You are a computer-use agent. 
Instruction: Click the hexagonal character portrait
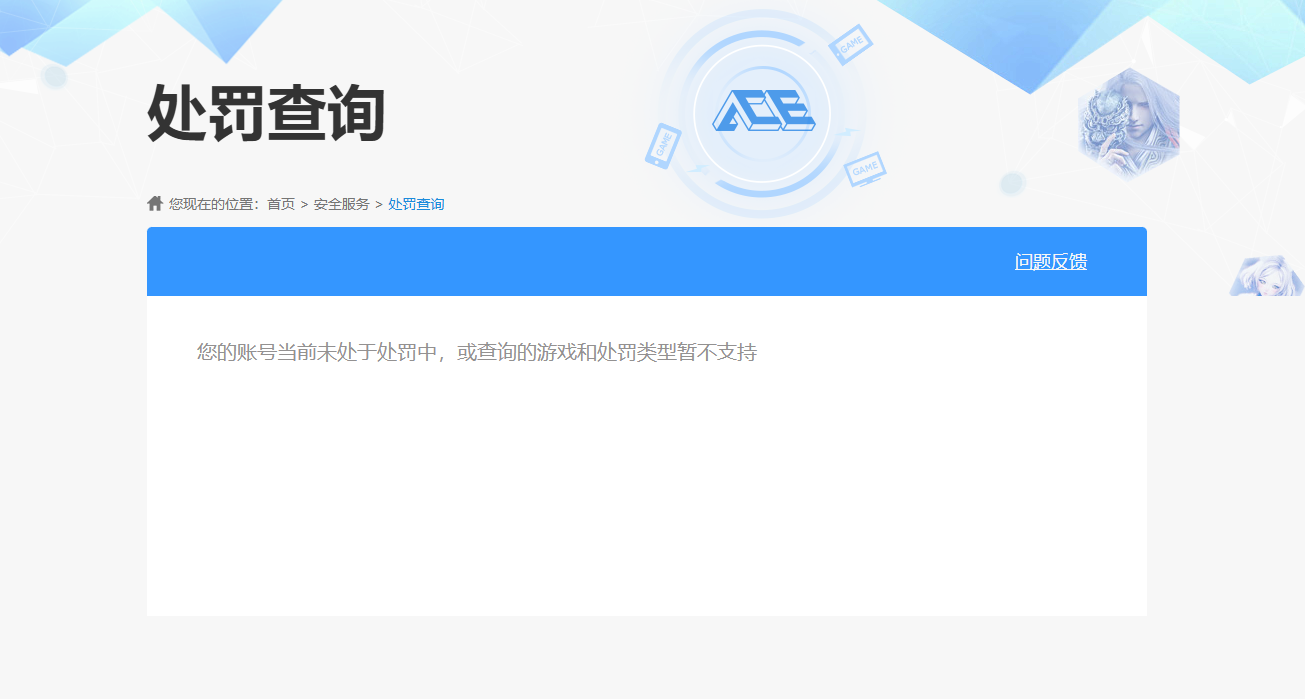(x=1129, y=122)
